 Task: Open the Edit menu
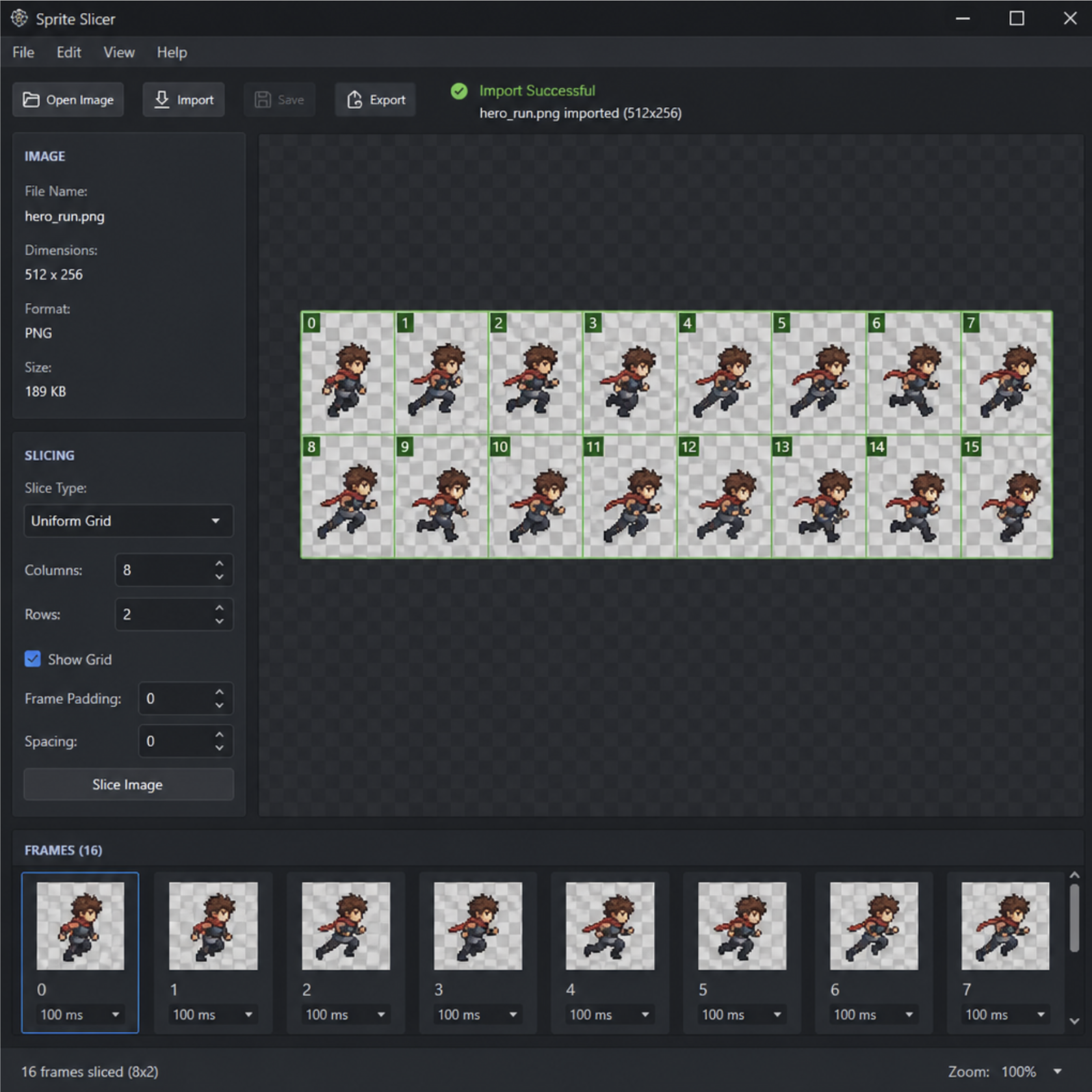click(69, 53)
